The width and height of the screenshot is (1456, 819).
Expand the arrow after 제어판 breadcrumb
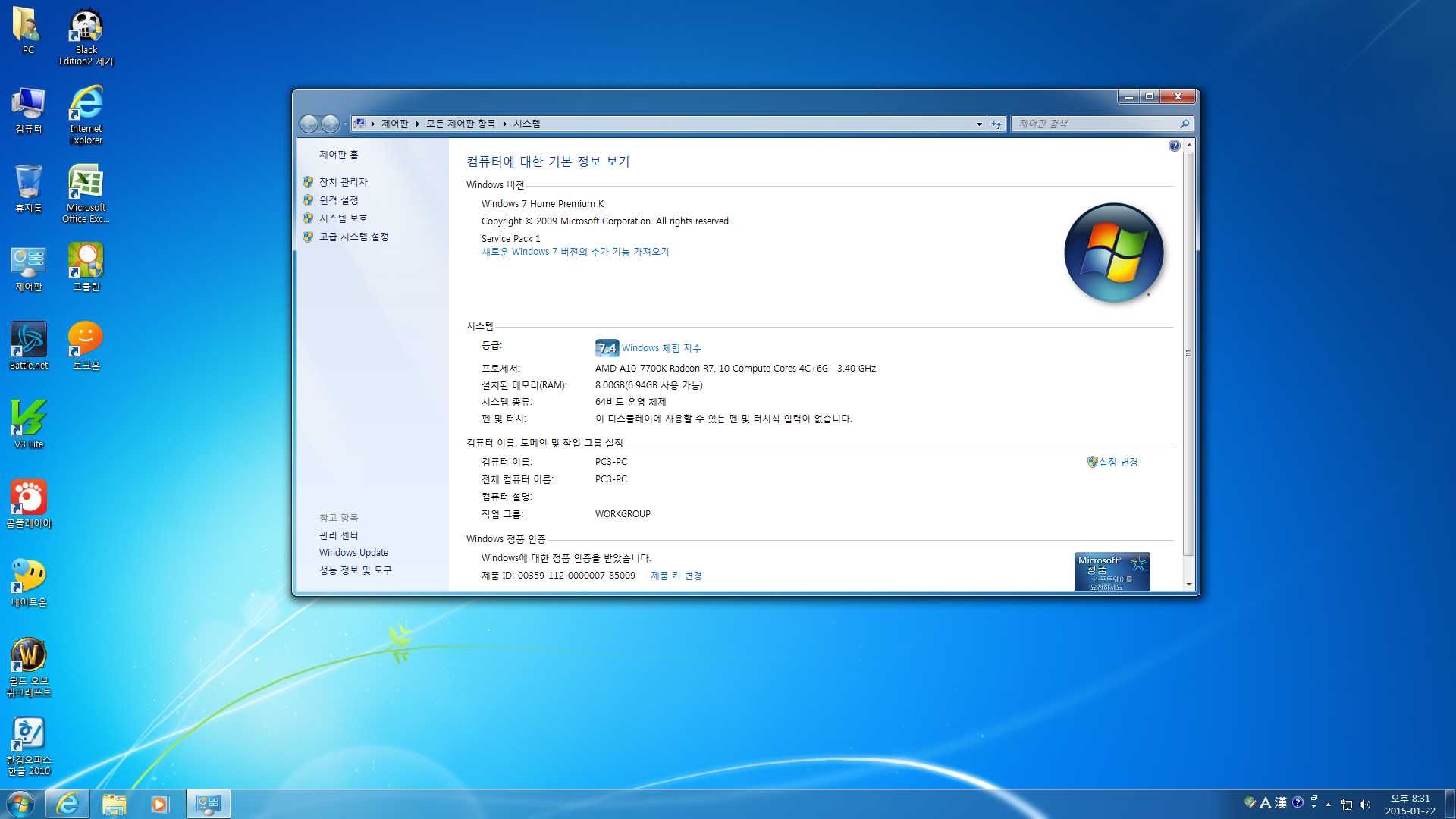pyautogui.click(x=417, y=124)
